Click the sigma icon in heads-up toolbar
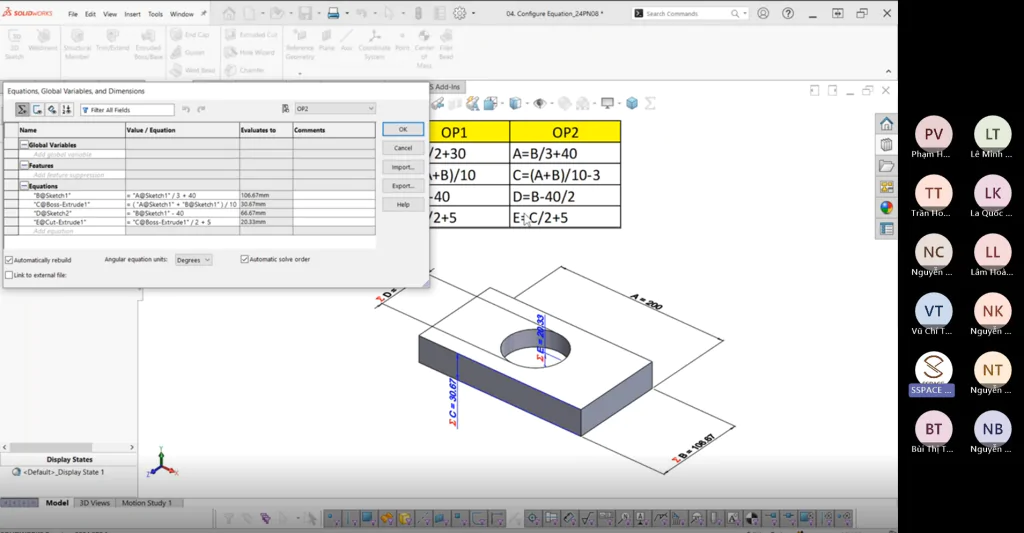The height and width of the screenshot is (533, 1024). 650,103
